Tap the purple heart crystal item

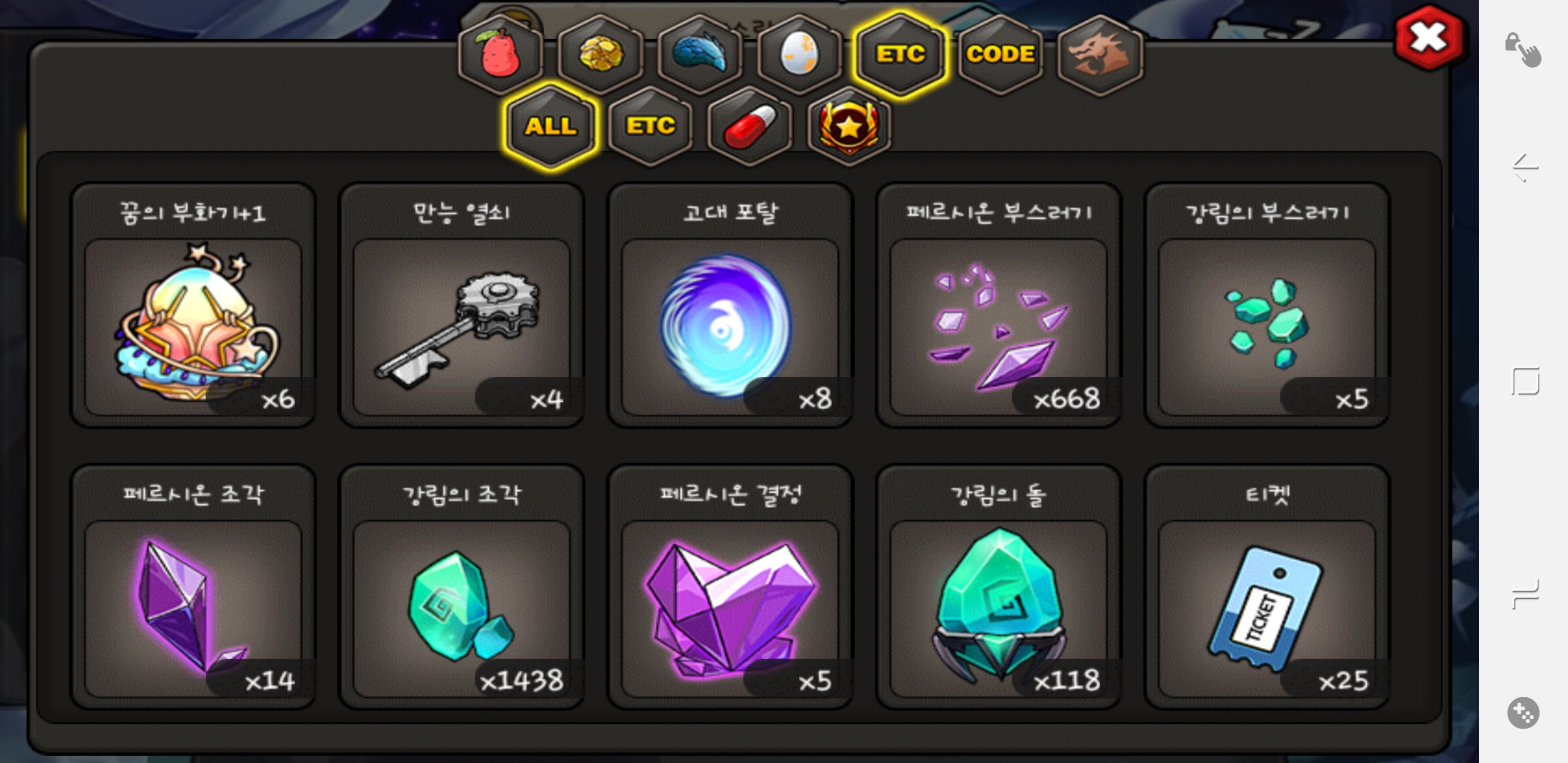coord(730,587)
